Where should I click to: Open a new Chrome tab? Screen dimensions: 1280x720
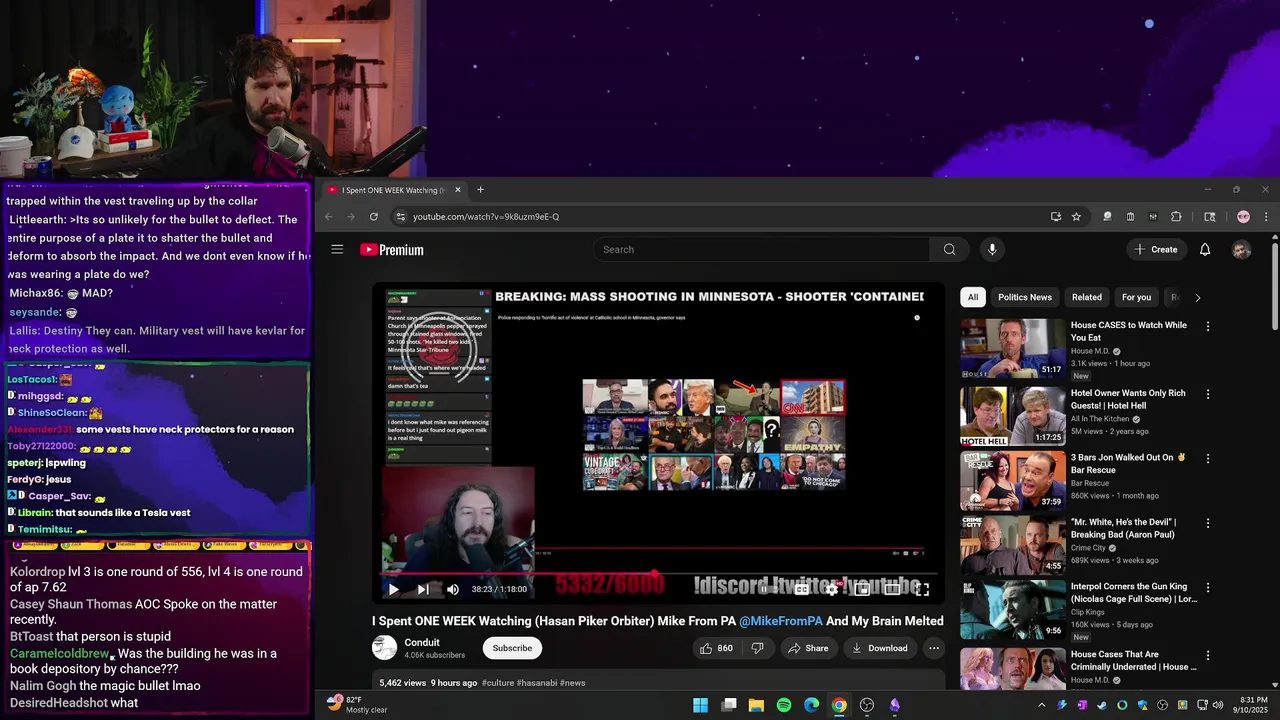pos(480,190)
